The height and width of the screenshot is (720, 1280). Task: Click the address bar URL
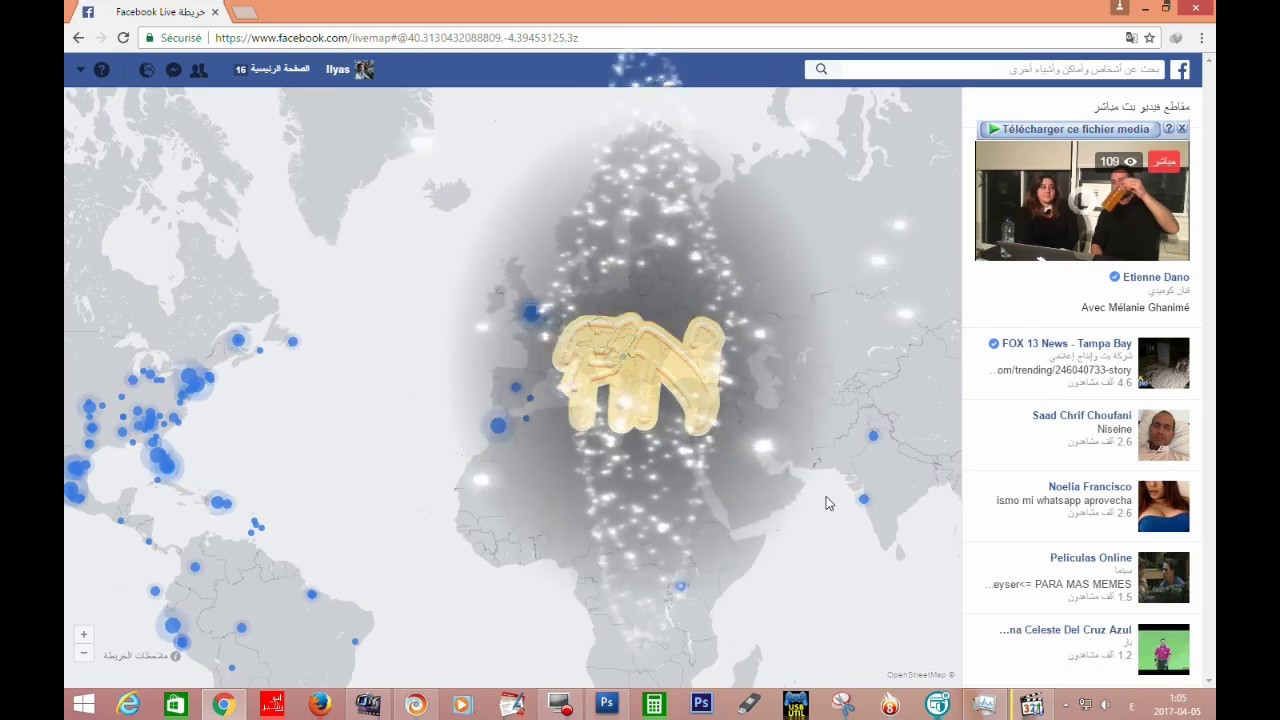coord(396,38)
